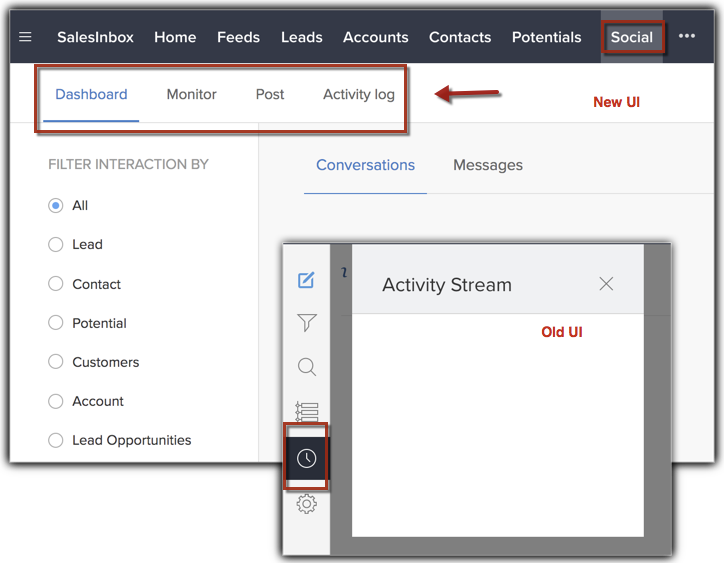The height and width of the screenshot is (563, 724).
Task: Go to the Home module
Action: (x=175, y=37)
